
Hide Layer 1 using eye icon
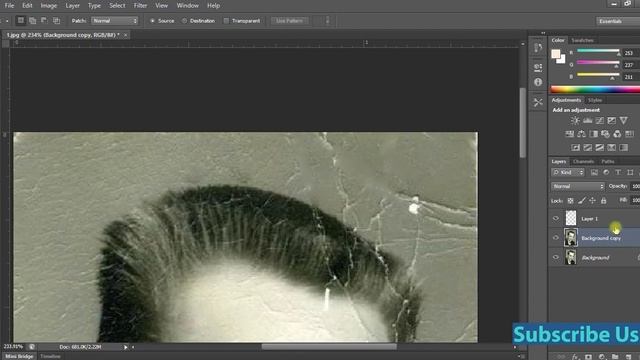556,218
